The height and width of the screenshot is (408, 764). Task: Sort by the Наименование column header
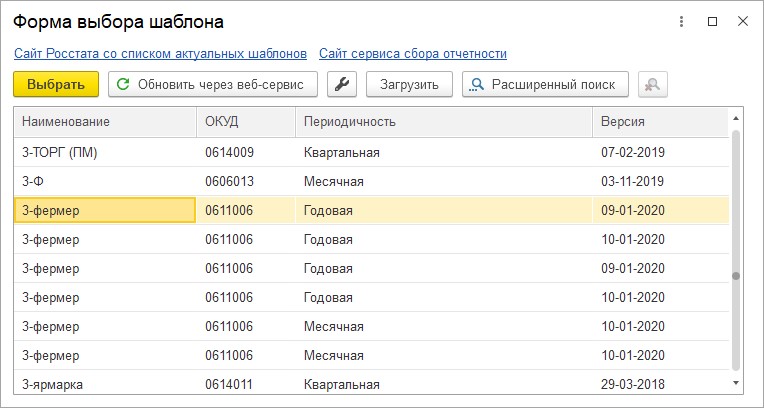[105, 121]
